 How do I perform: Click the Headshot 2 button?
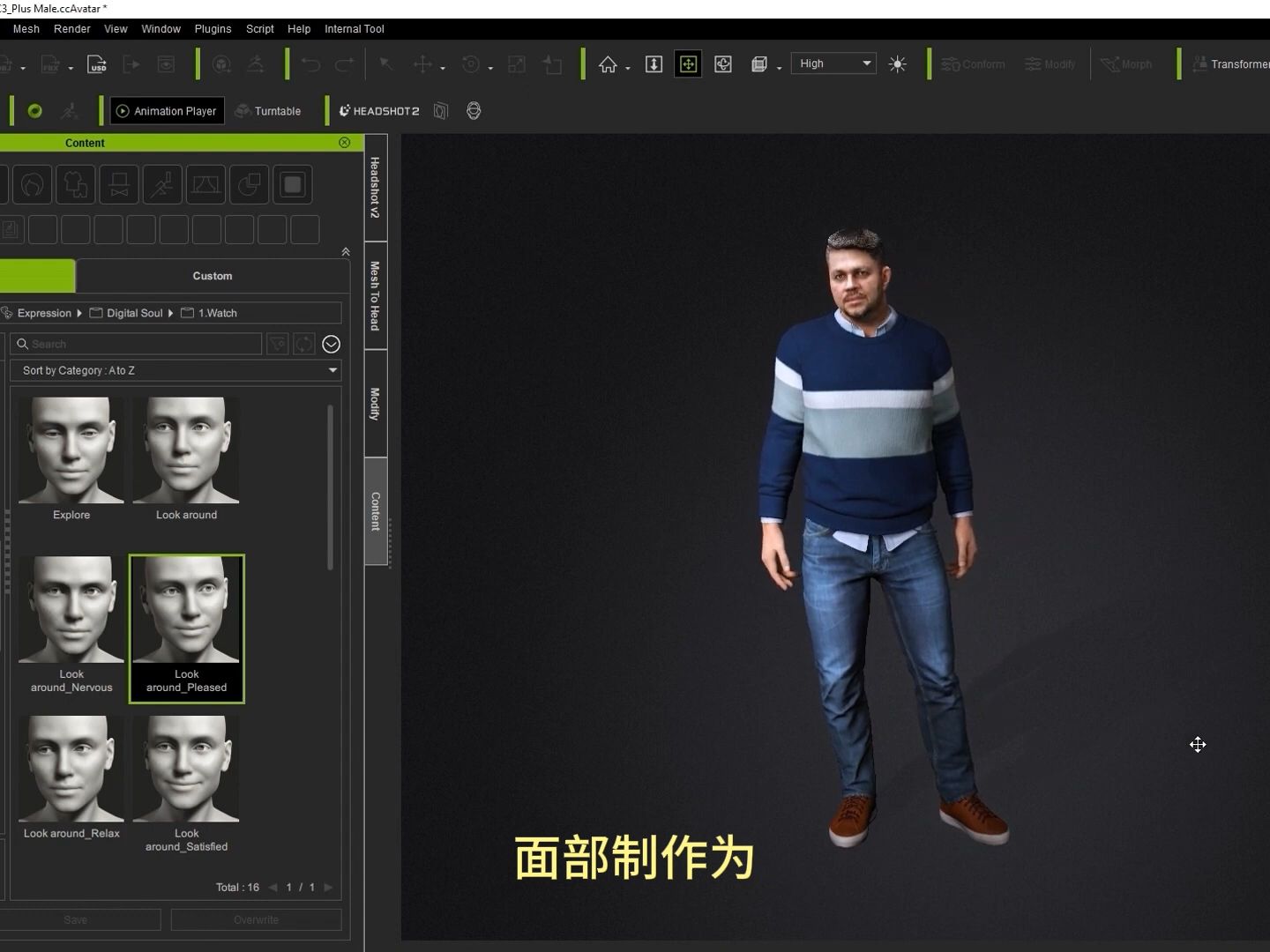[379, 111]
